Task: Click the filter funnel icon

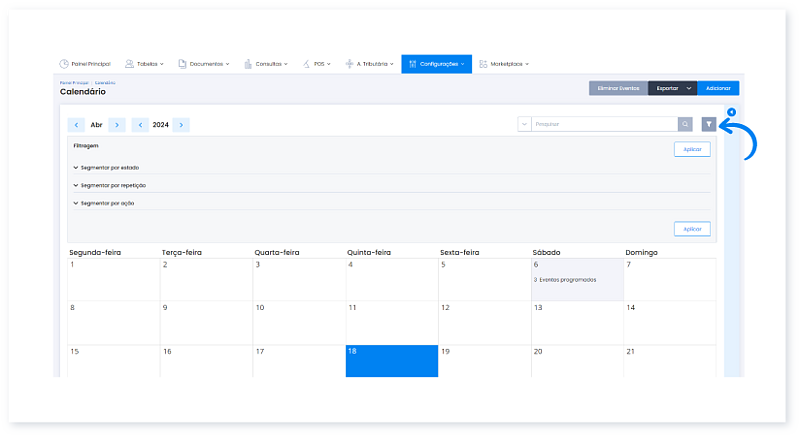Action: (x=709, y=124)
